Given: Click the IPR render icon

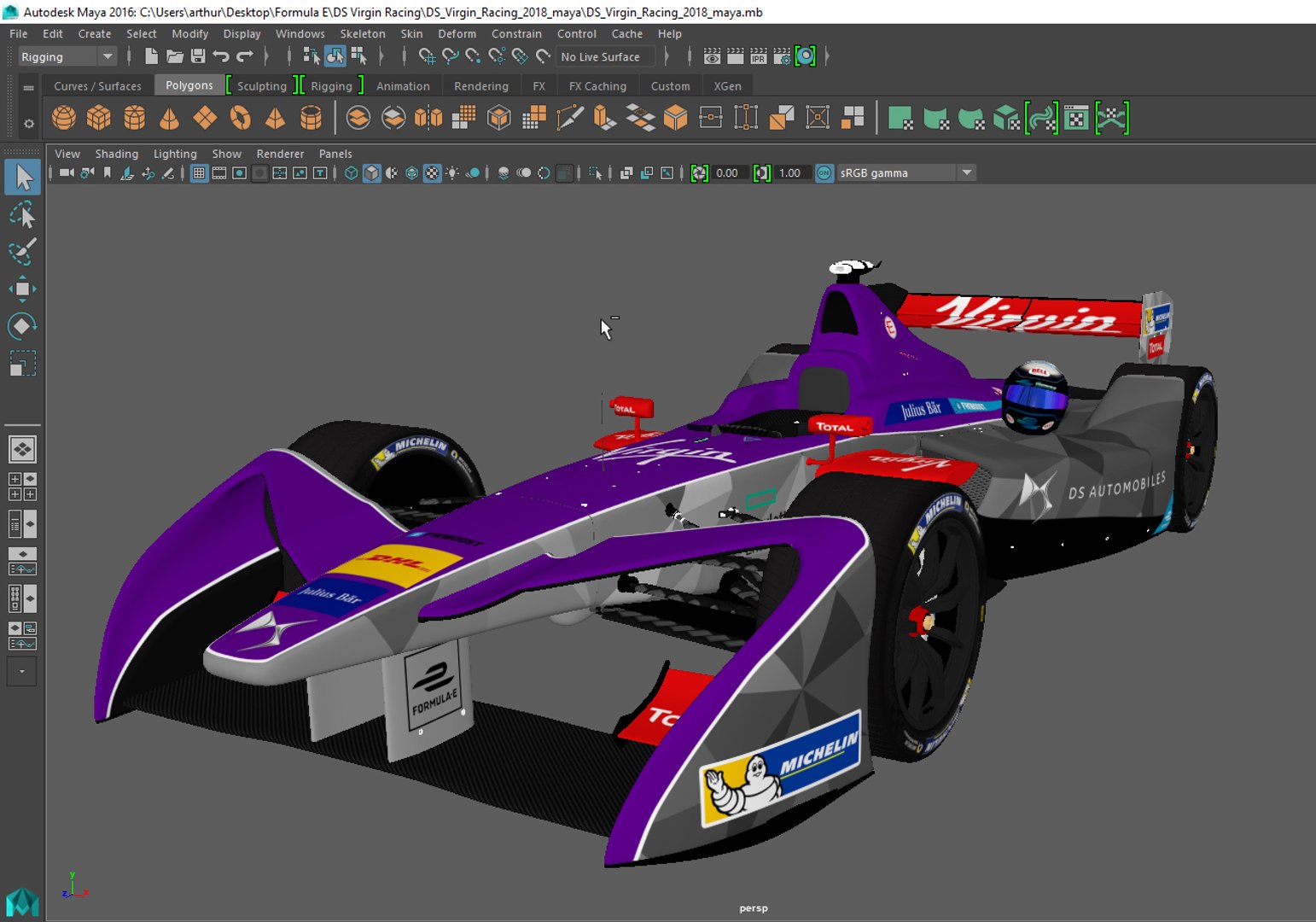Looking at the screenshot, I should point(758,56).
